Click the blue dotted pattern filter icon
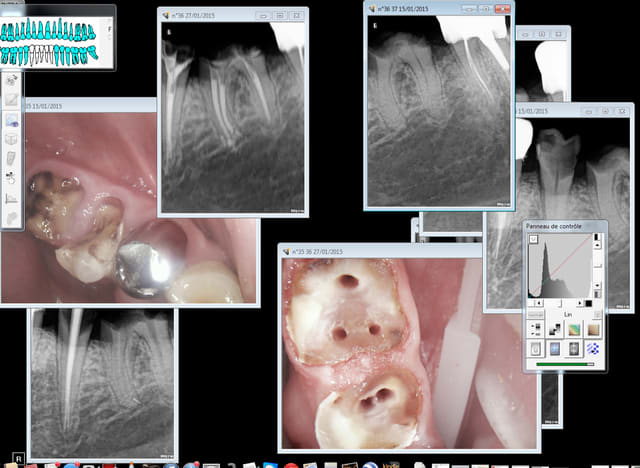This screenshot has width=640, height=468. (x=595, y=349)
